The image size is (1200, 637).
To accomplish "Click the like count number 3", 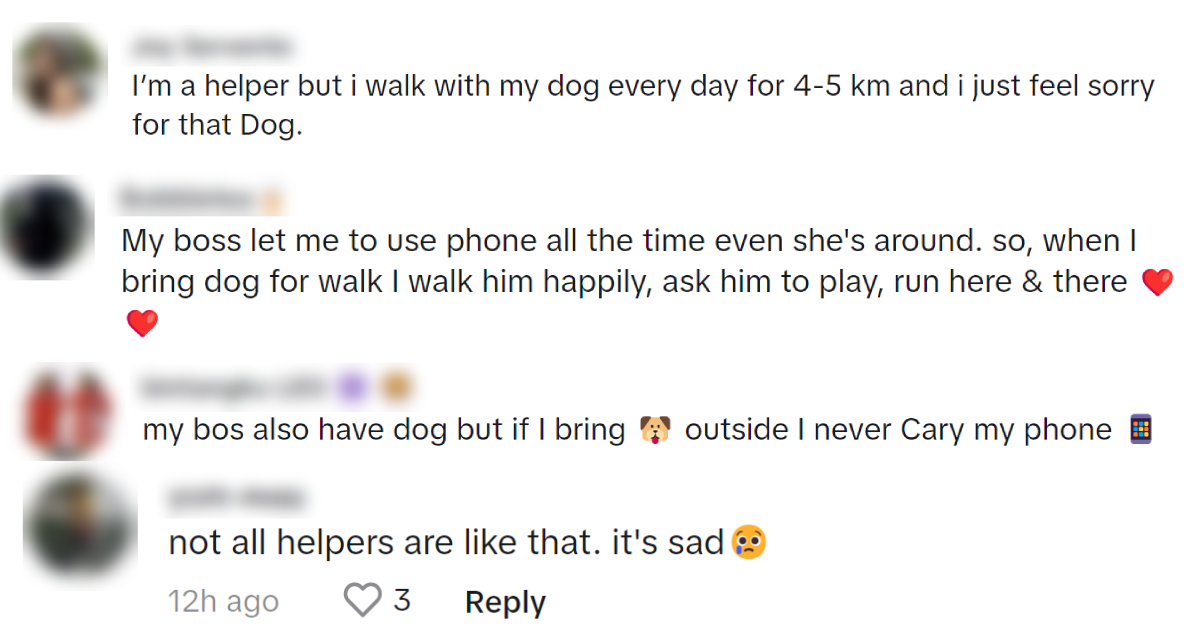I will click(x=402, y=601).
